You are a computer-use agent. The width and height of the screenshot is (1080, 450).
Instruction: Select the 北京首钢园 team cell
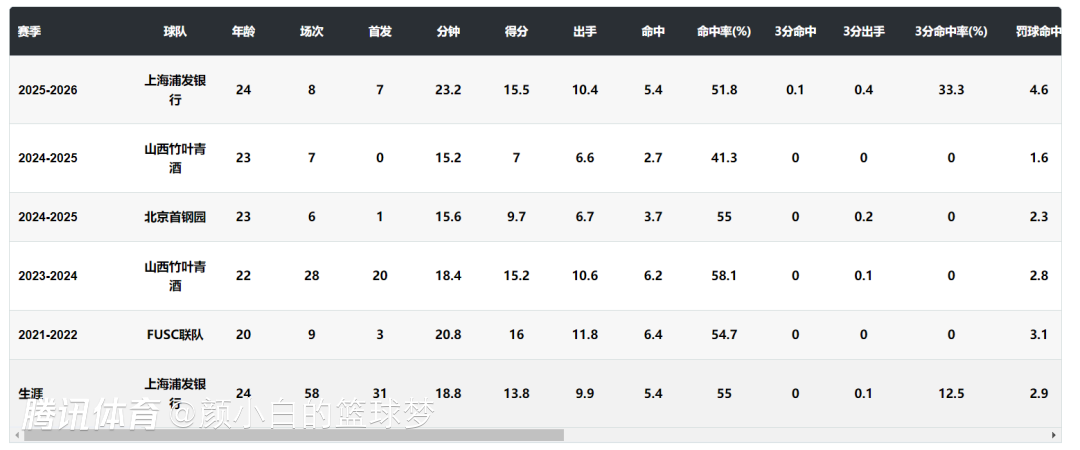pyautogui.click(x=176, y=217)
